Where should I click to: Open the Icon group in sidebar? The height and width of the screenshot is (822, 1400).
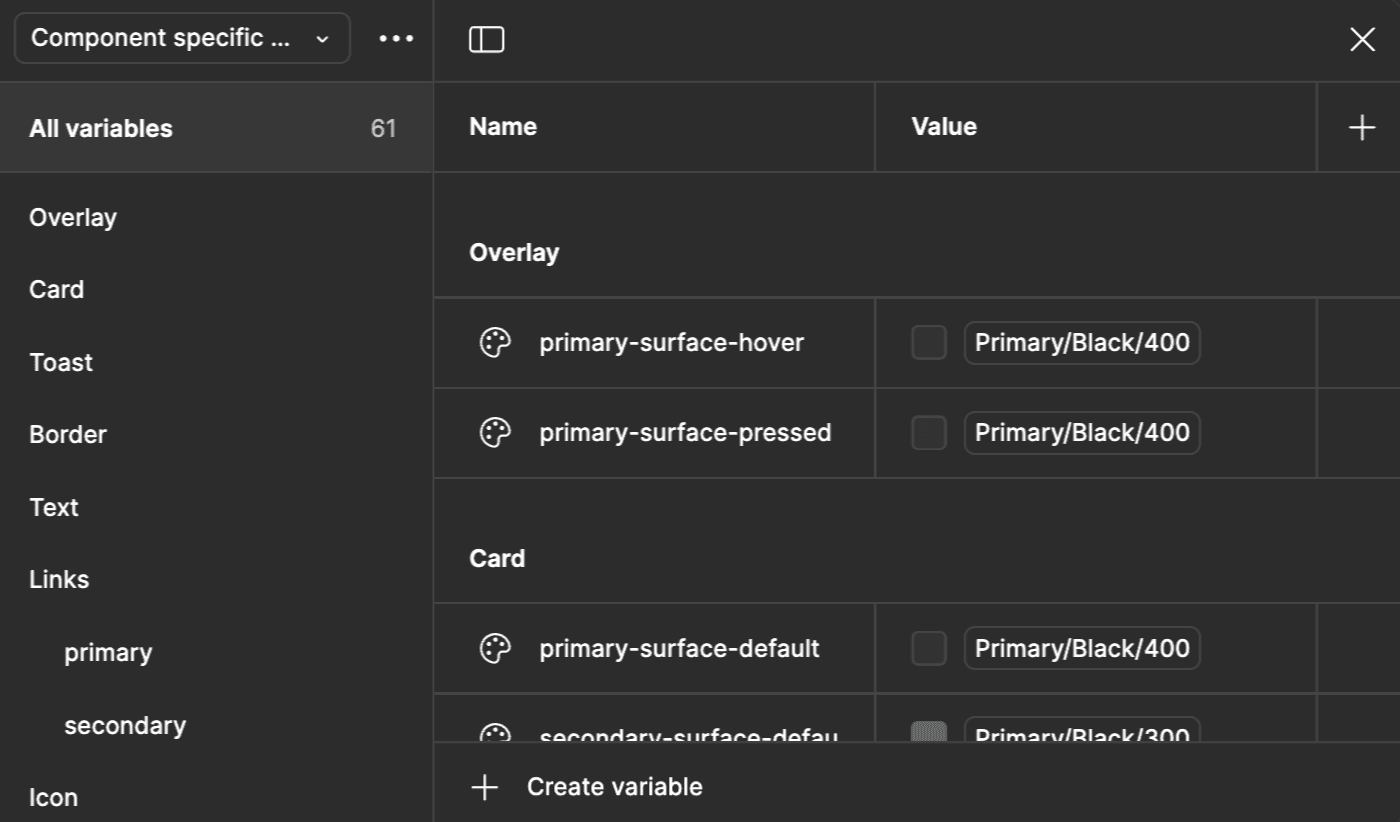[x=54, y=797]
